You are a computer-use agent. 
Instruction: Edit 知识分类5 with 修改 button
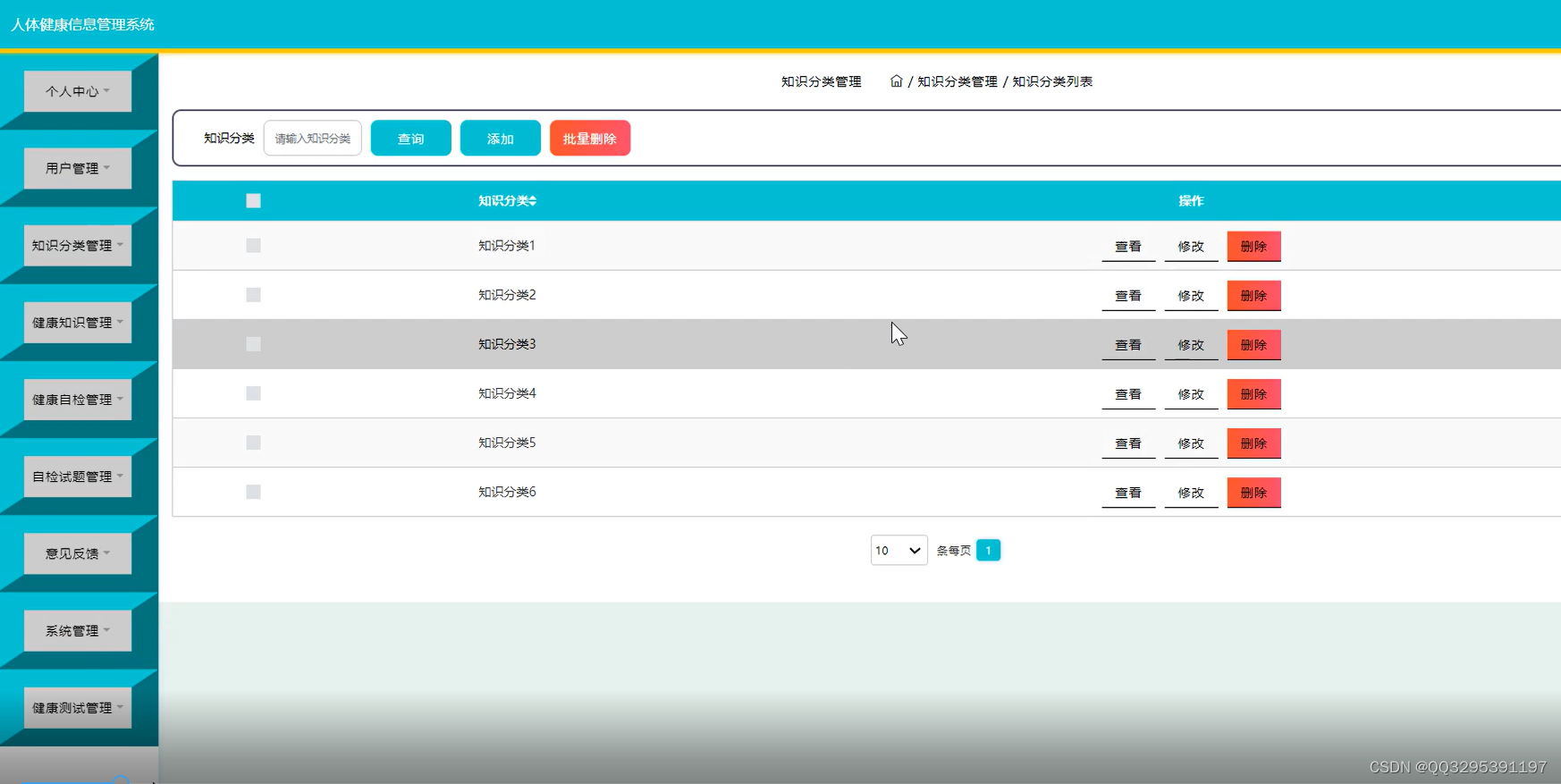tap(1191, 443)
